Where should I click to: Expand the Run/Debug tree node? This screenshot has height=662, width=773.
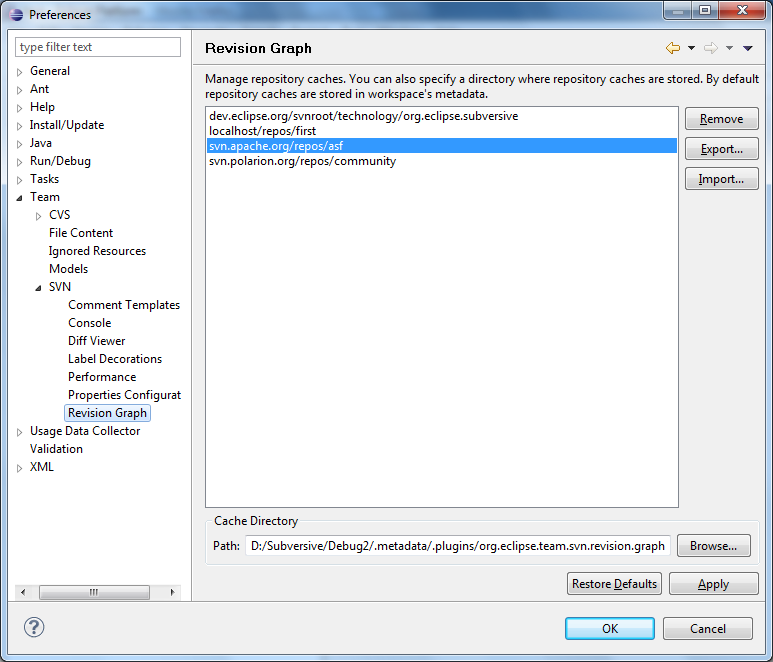(20, 162)
